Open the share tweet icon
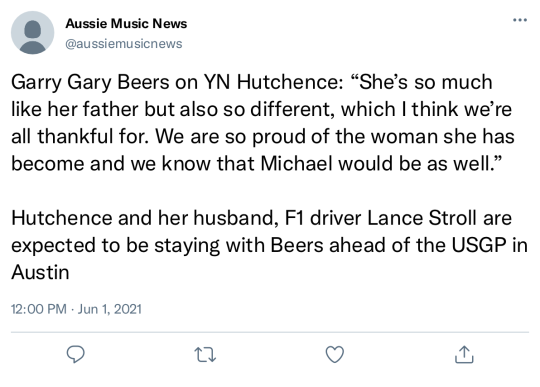Image resolution: width=540 pixels, height=387 pixels. [x=464, y=354]
